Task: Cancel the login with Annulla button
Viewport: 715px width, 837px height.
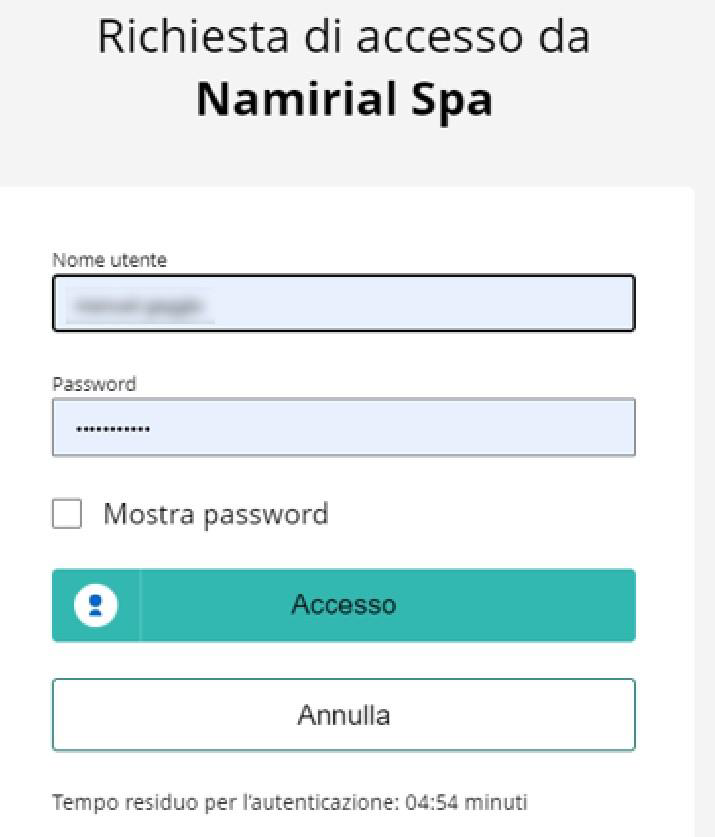Action: tap(344, 715)
